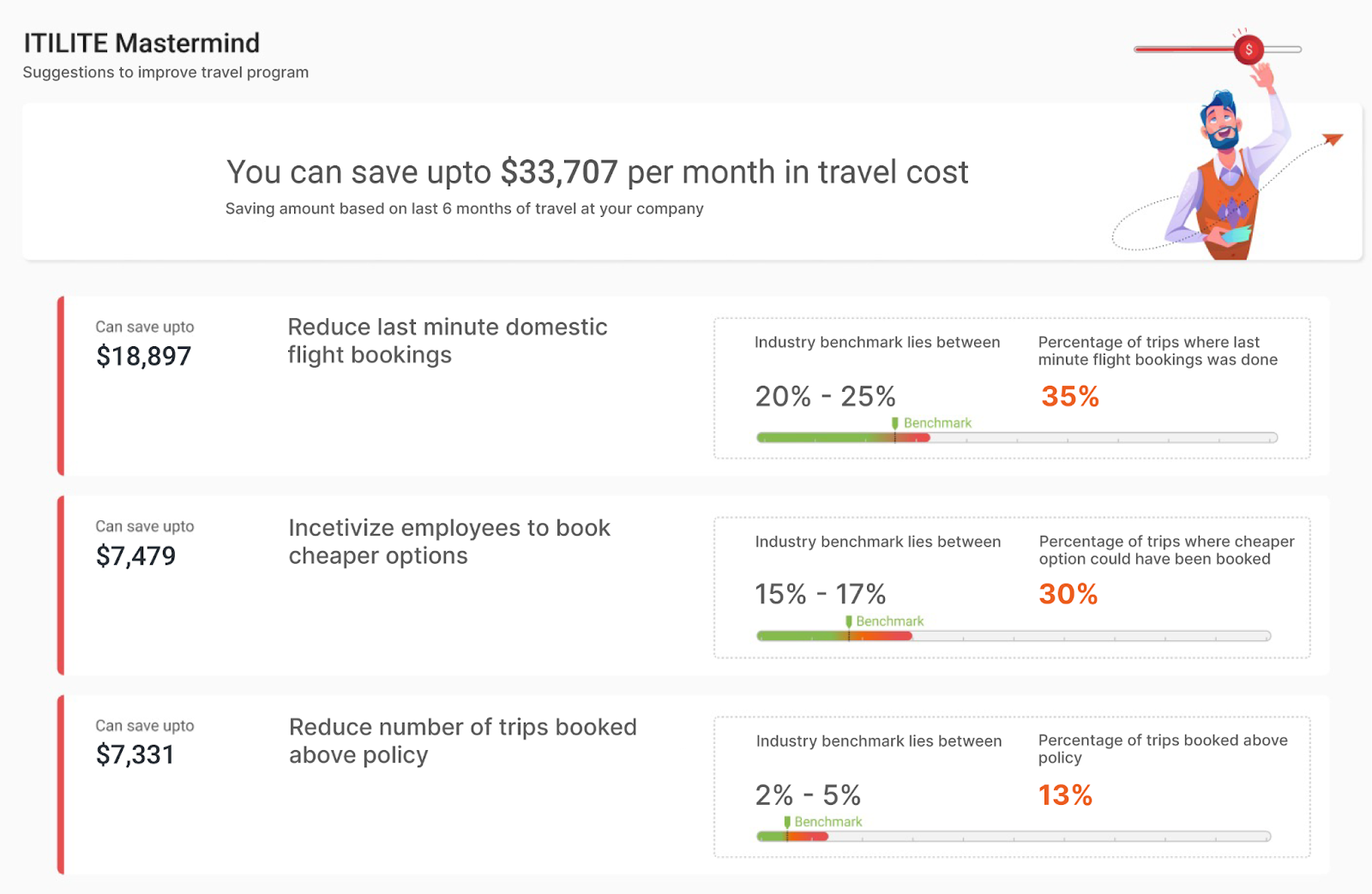Click the last-minute bookings progress bar

click(x=1016, y=438)
